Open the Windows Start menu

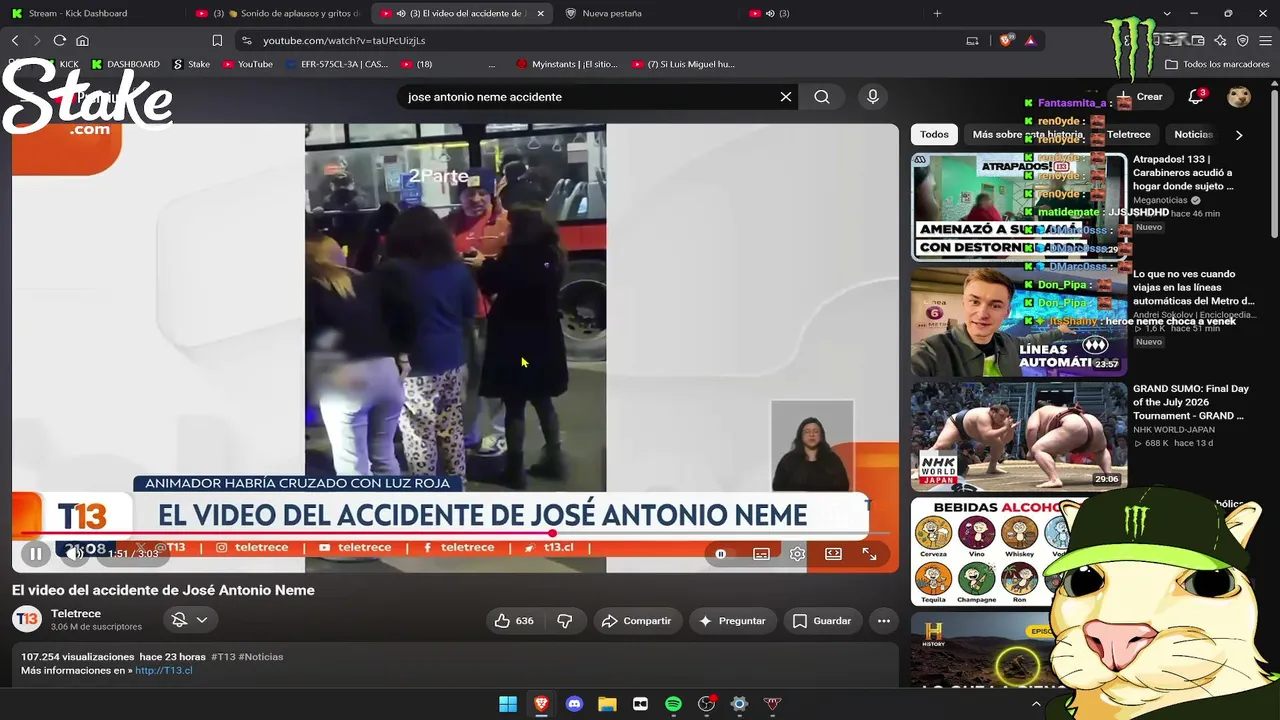[x=508, y=704]
